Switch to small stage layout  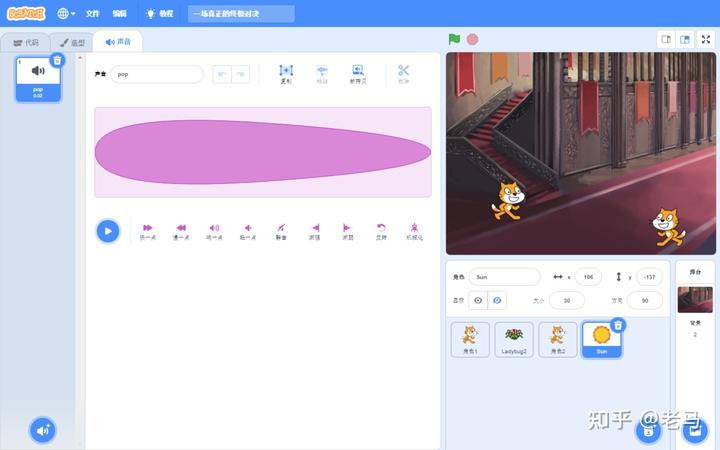pos(666,39)
